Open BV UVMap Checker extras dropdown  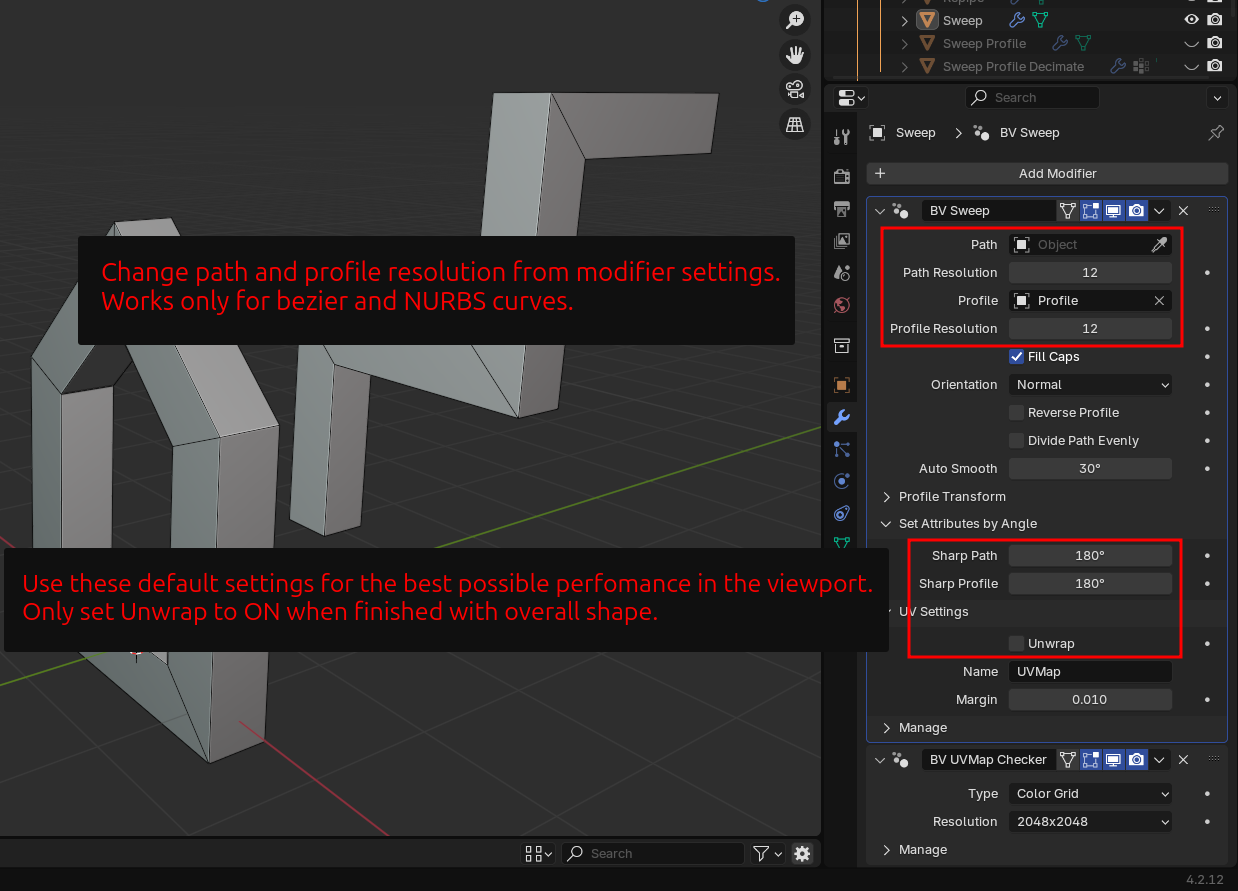click(x=1159, y=760)
